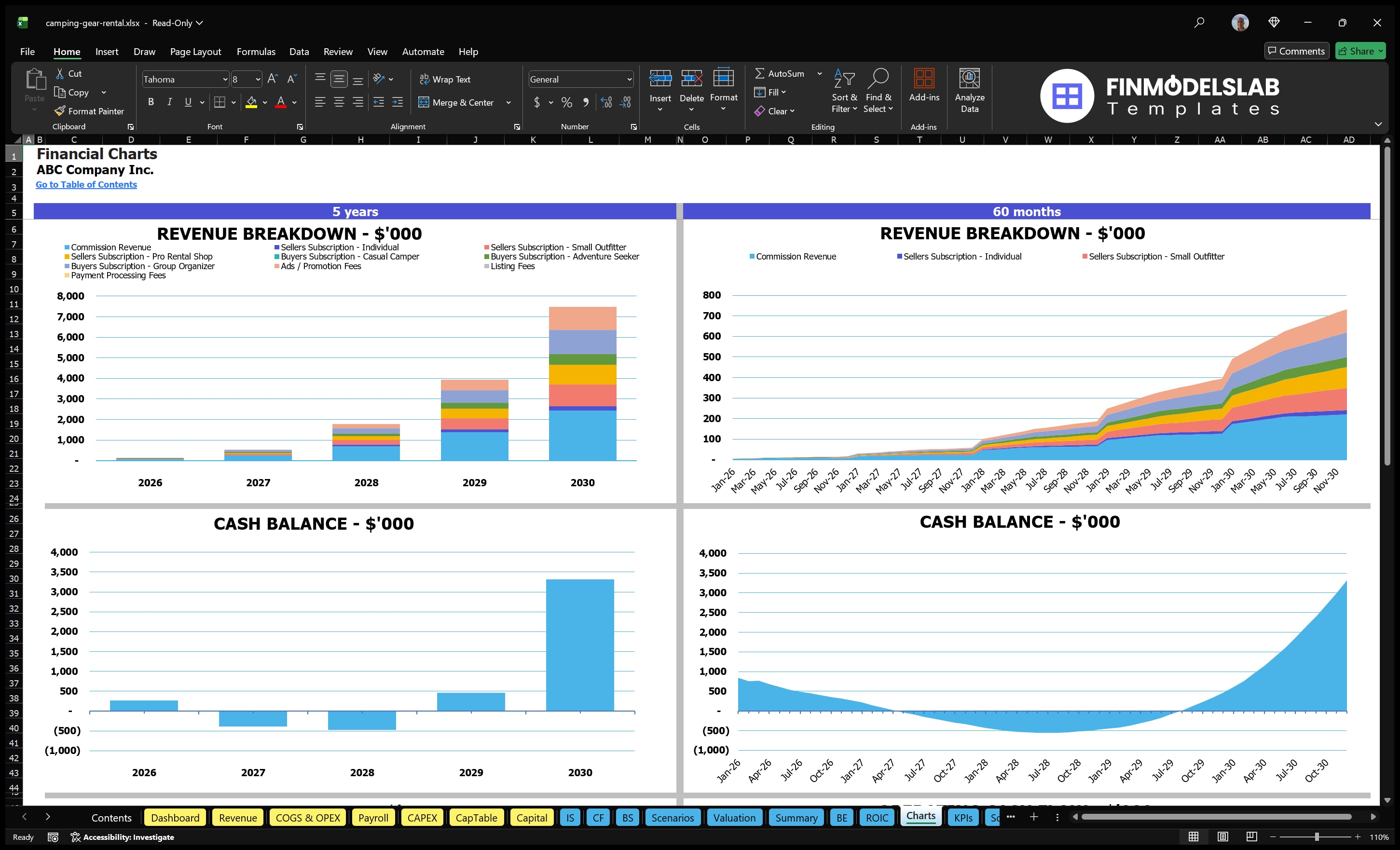Expand the fill color dropdown arrow
Screen dimensions: 1400x850
(265, 103)
